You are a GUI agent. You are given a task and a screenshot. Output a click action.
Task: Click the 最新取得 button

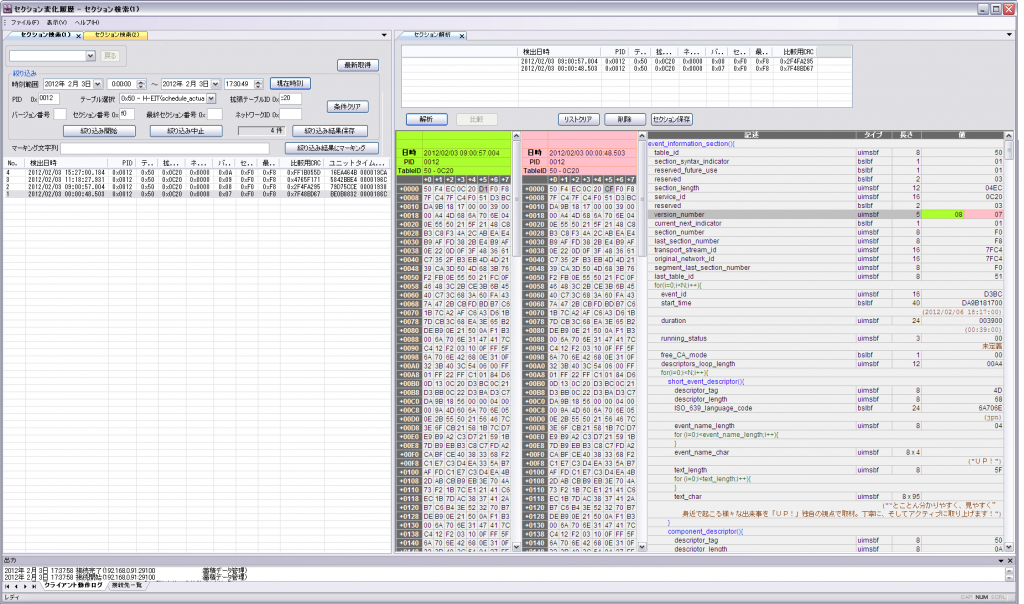click(358, 65)
